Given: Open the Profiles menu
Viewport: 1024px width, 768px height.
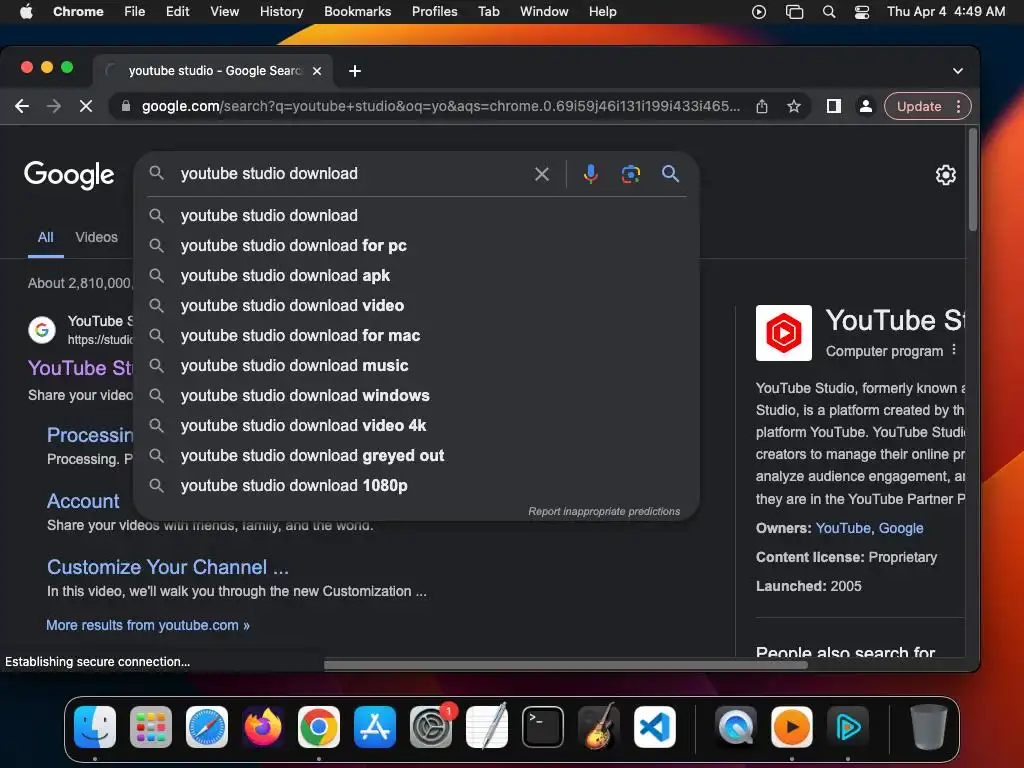Looking at the screenshot, I should pyautogui.click(x=434, y=12).
